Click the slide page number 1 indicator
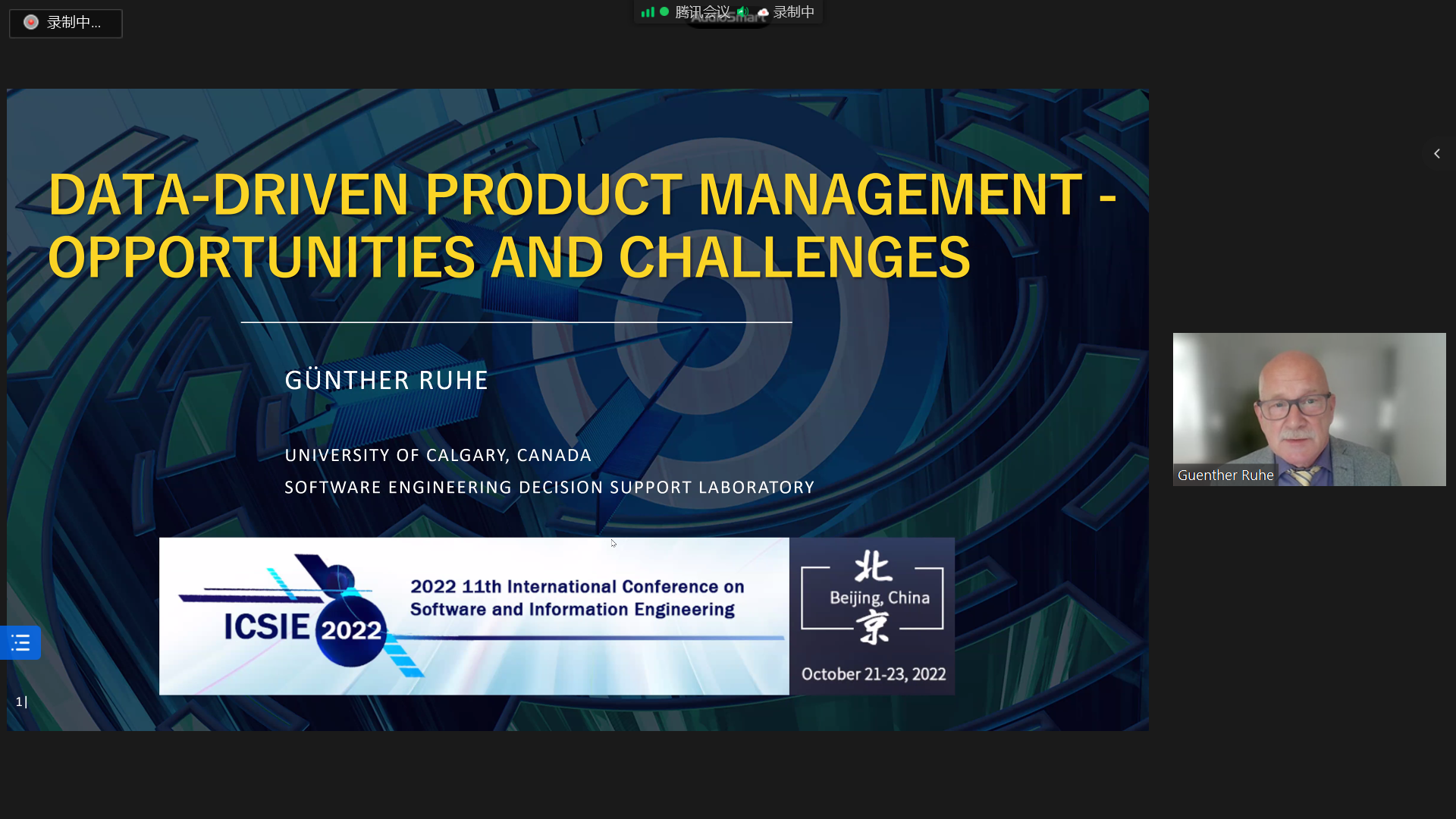1456x819 pixels. (x=20, y=701)
